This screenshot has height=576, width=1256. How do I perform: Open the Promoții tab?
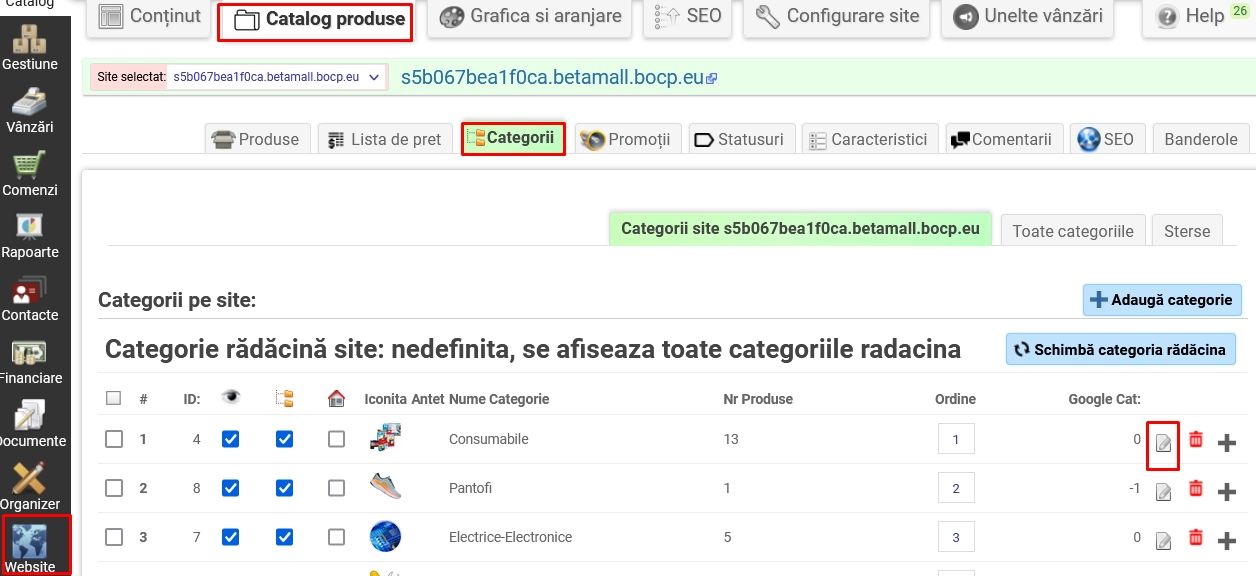629,139
